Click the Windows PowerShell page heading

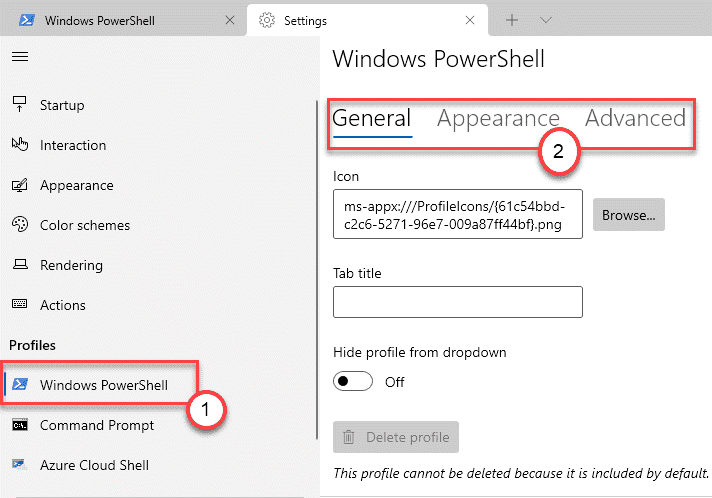pyautogui.click(x=438, y=59)
